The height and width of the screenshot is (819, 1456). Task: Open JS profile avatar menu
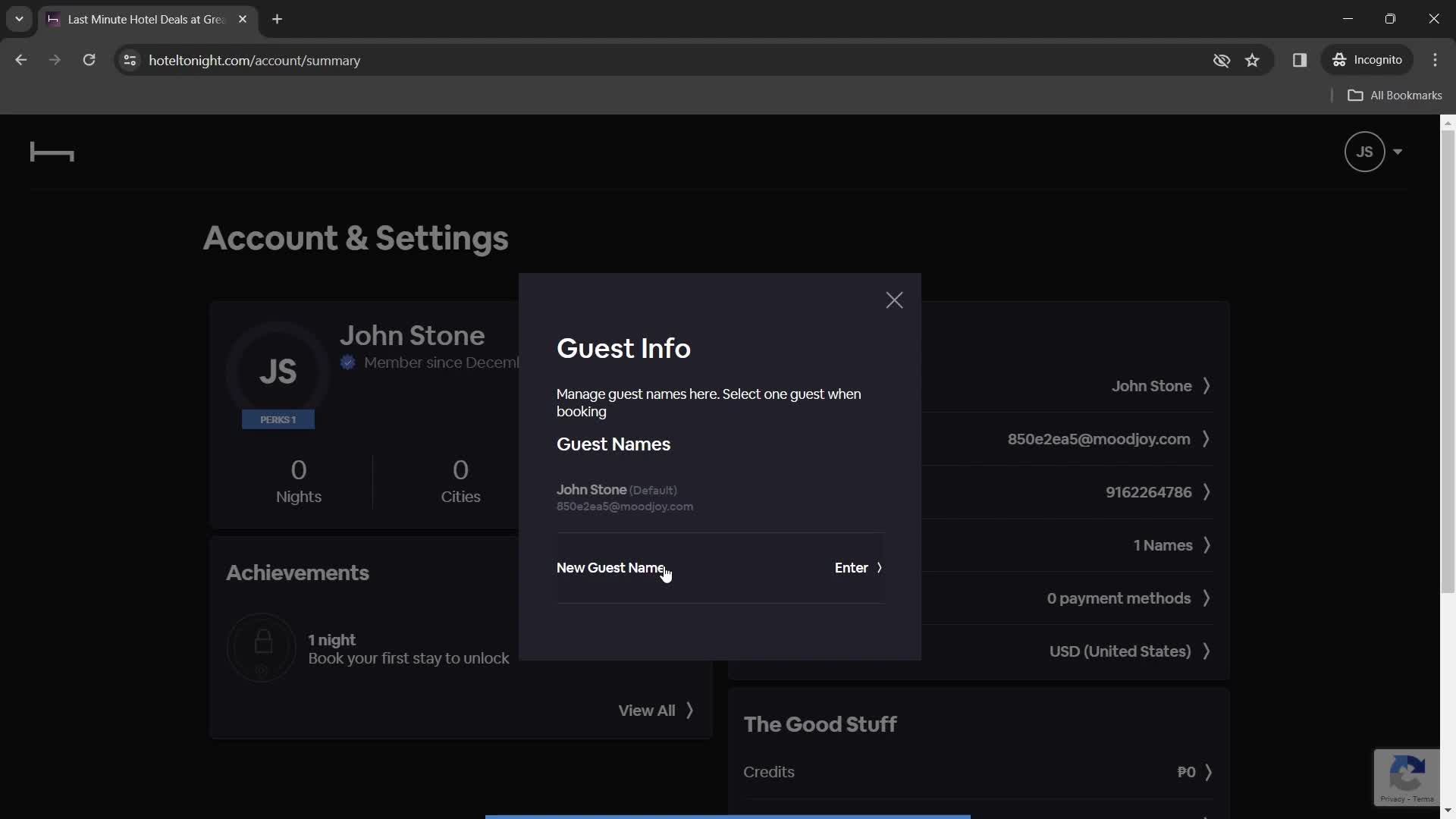click(1364, 152)
